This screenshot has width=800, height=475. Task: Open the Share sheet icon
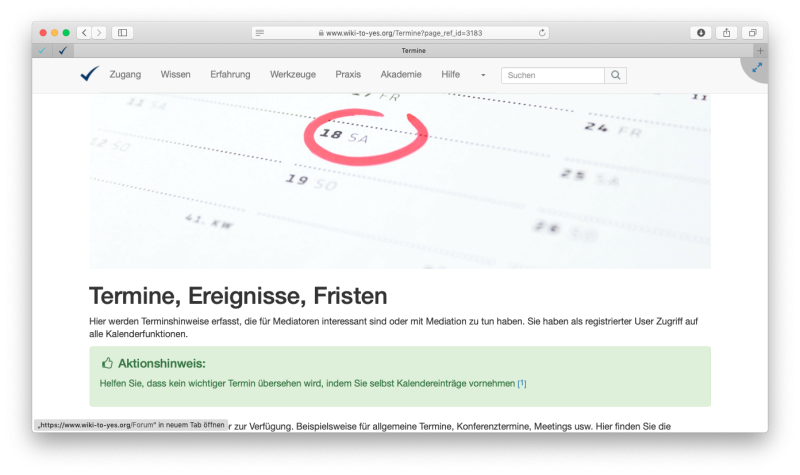727,33
